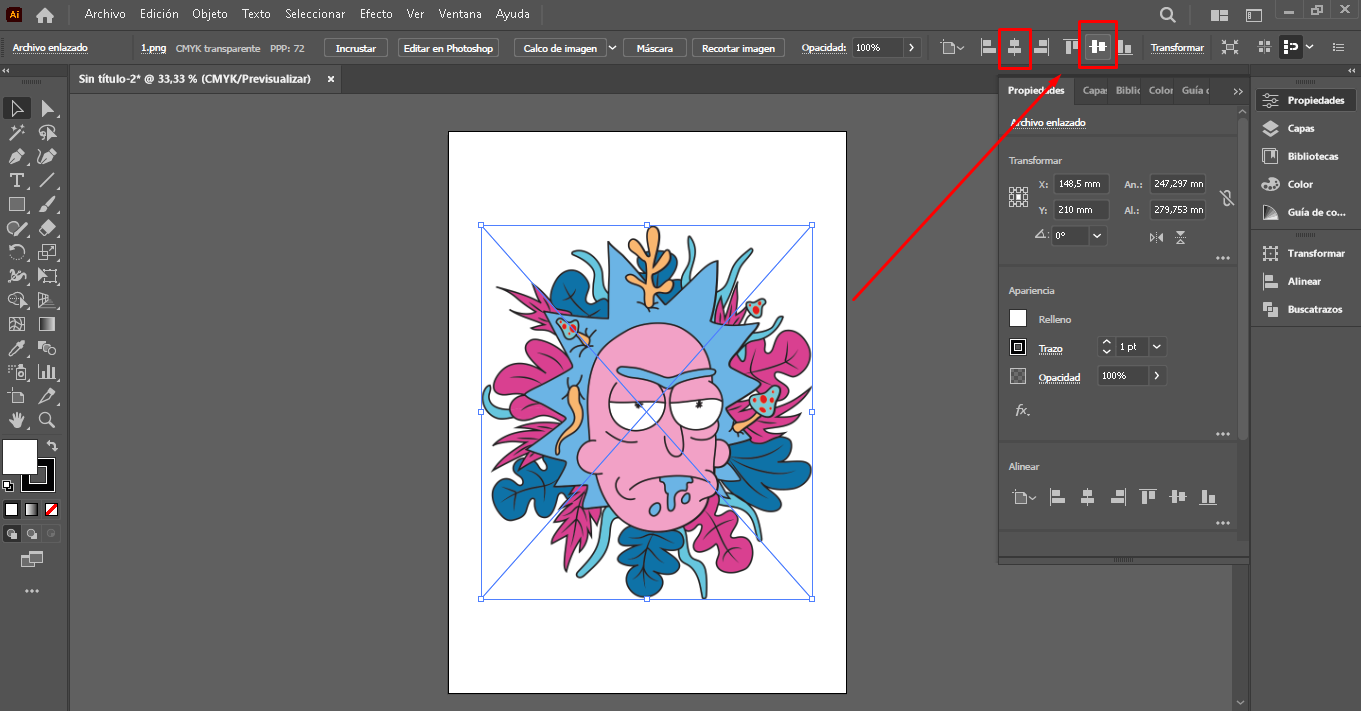Open the Ventana menu

click(460, 14)
